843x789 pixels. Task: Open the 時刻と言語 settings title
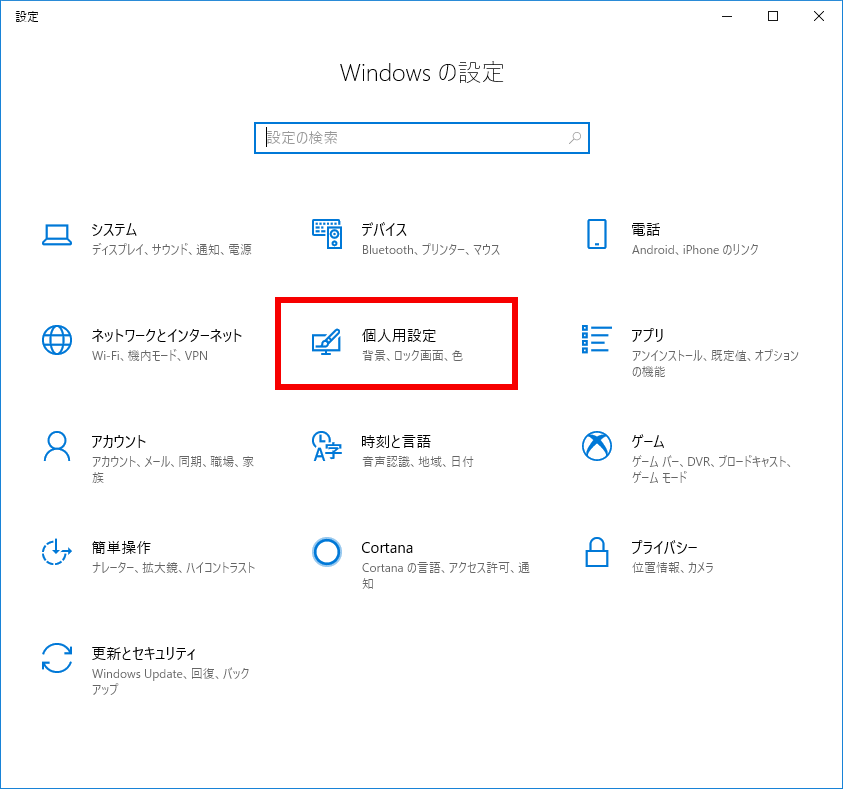pyautogui.click(x=396, y=441)
